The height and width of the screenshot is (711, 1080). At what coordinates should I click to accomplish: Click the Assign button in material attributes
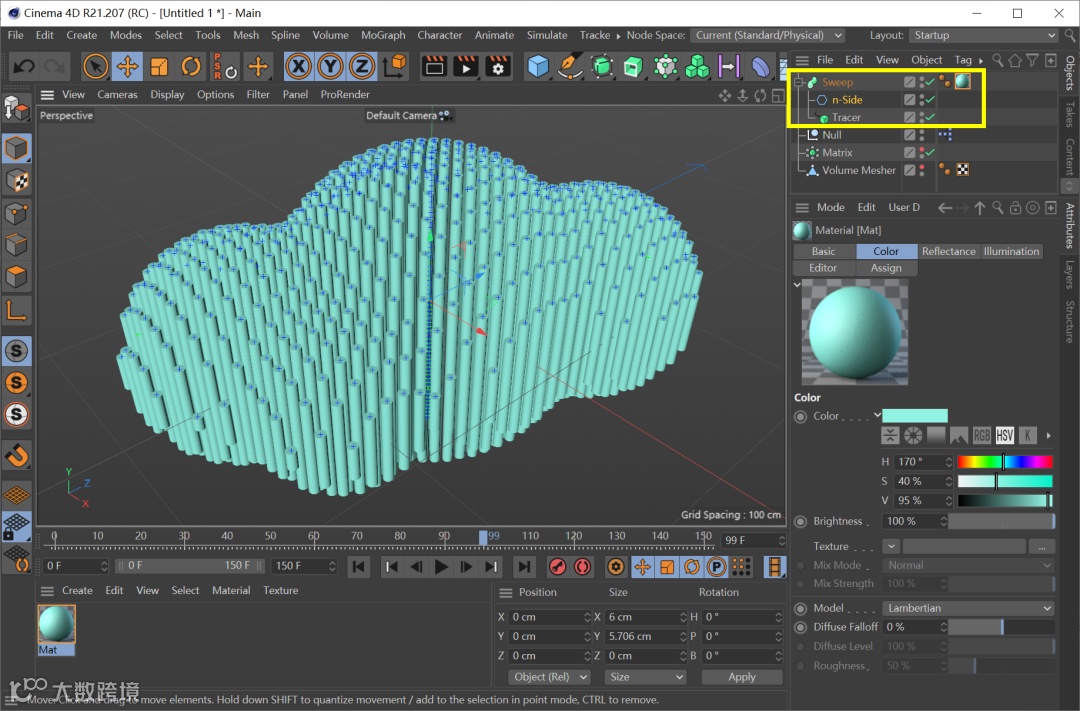[x=885, y=268]
